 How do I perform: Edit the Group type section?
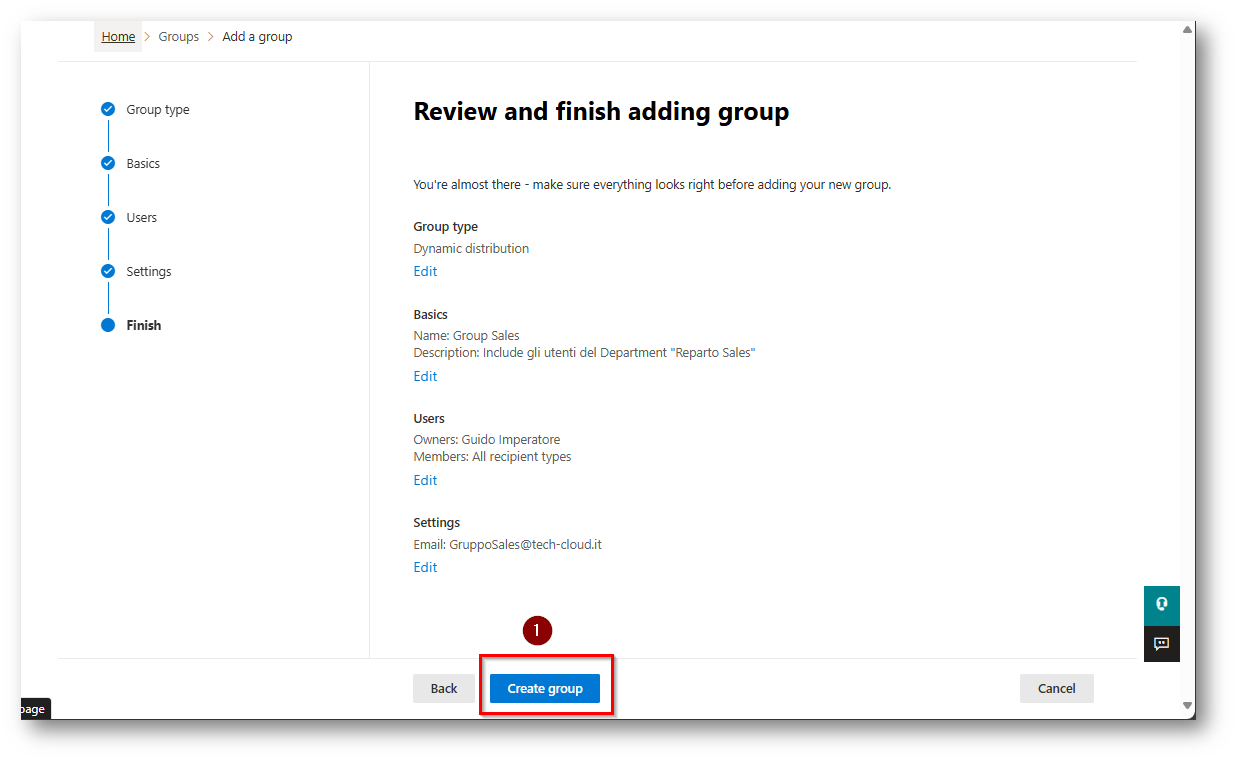(x=425, y=272)
